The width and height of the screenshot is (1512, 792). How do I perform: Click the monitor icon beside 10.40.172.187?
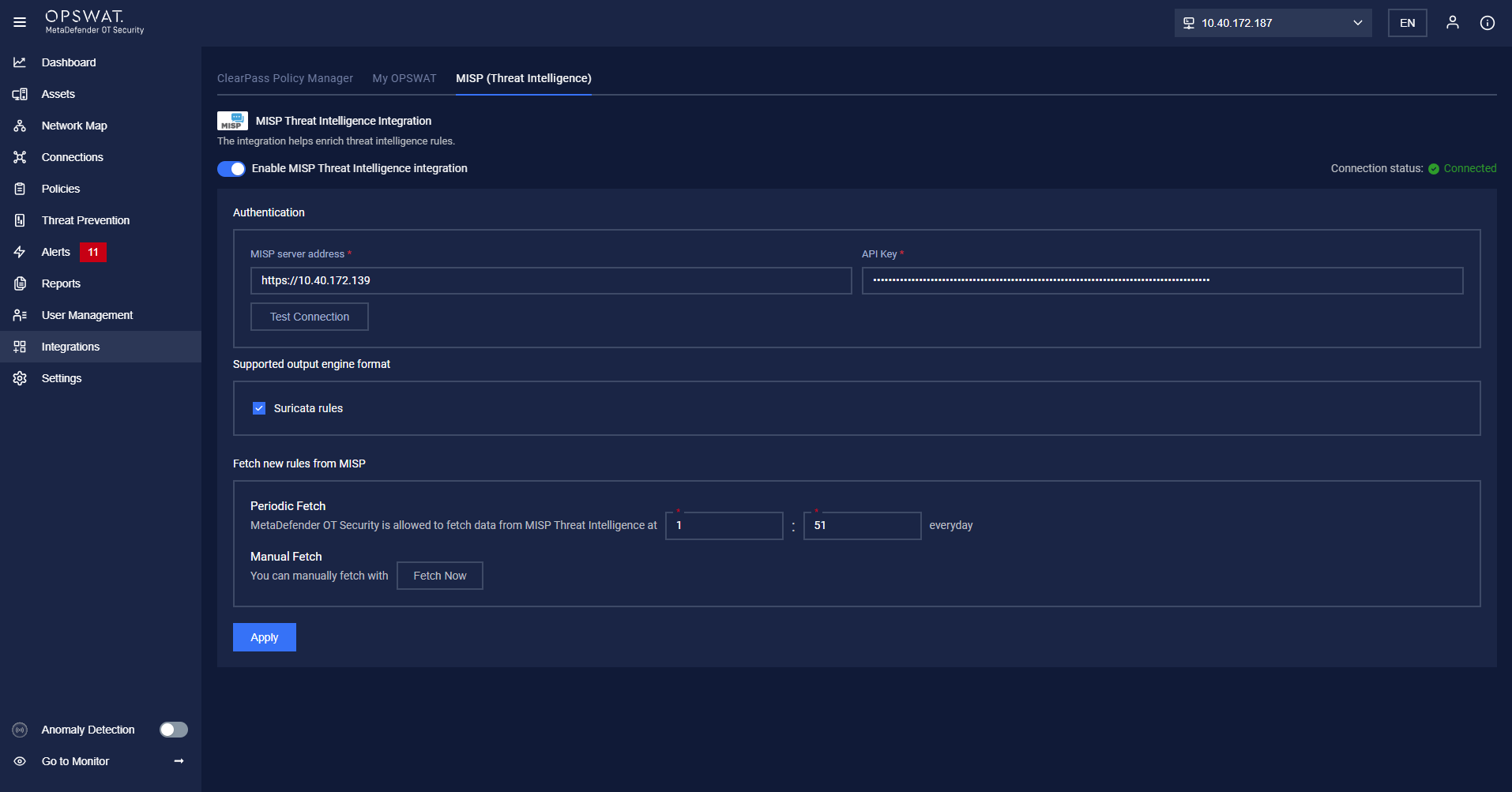tap(1189, 23)
